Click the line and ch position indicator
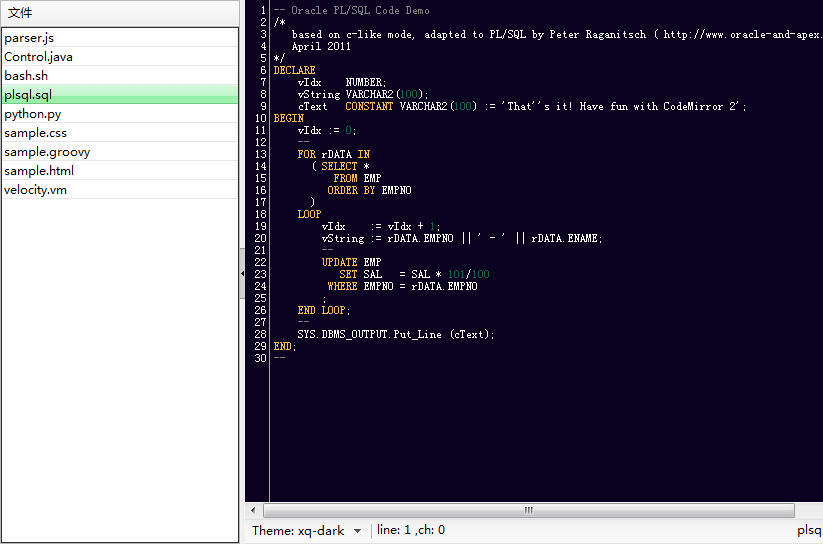The width and height of the screenshot is (823, 544). 411,531
